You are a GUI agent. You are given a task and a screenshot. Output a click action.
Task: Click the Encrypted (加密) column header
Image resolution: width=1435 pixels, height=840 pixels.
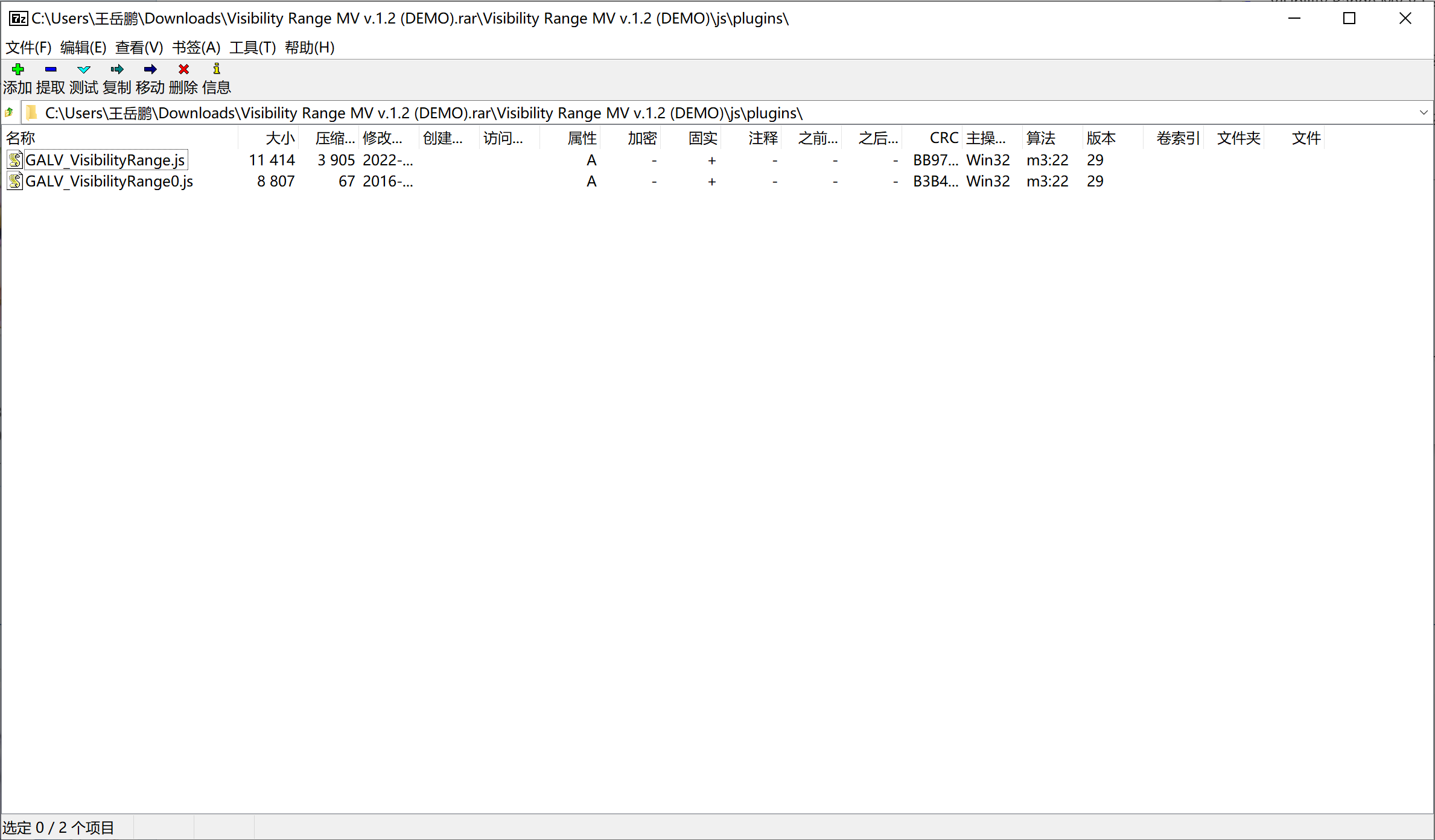pos(631,138)
